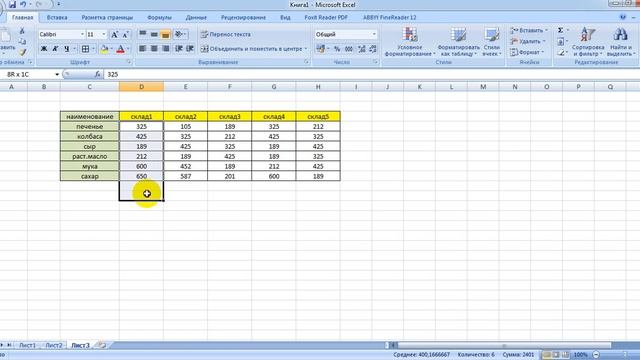Open Условное форматирование menu
640x360 pixels.
click(409, 42)
